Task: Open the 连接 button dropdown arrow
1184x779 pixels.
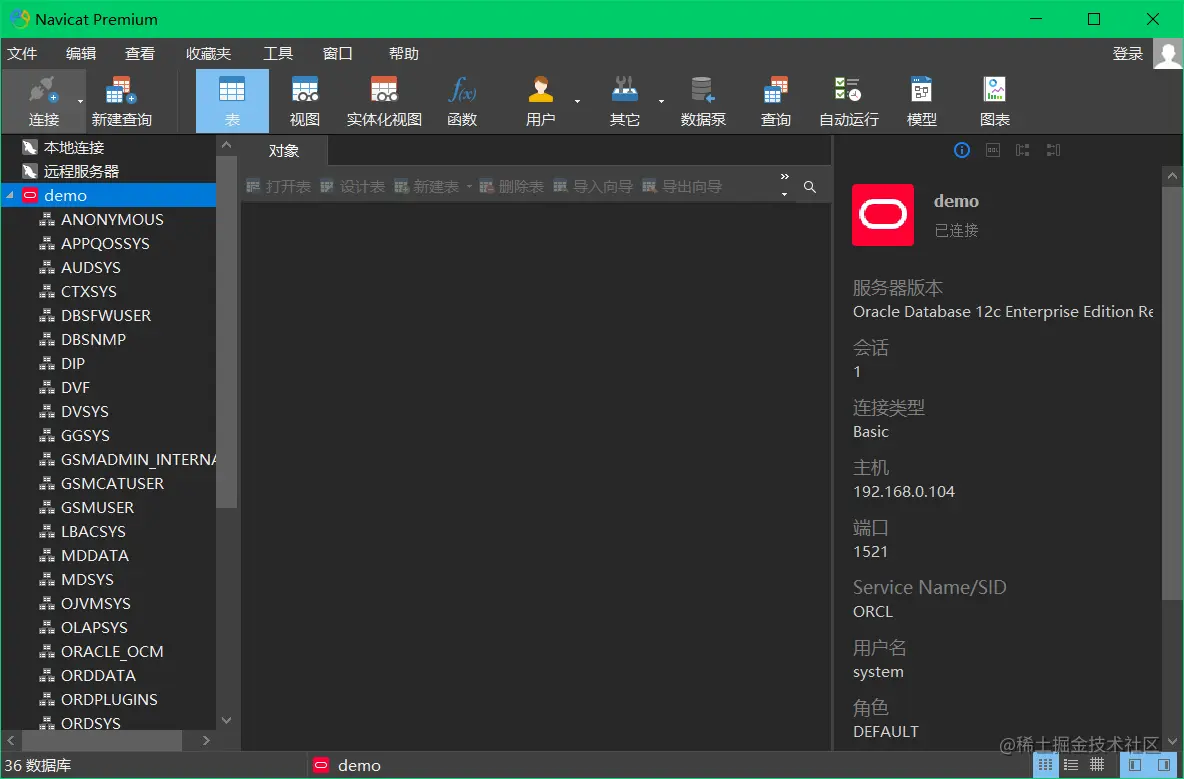Action: (80, 101)
